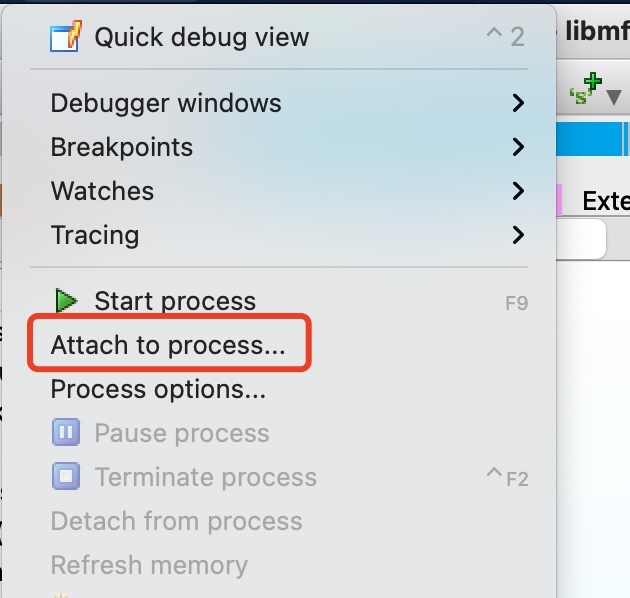Click the Pause process icon
Viewport: 630px width, 598px height.
(66, 433)
